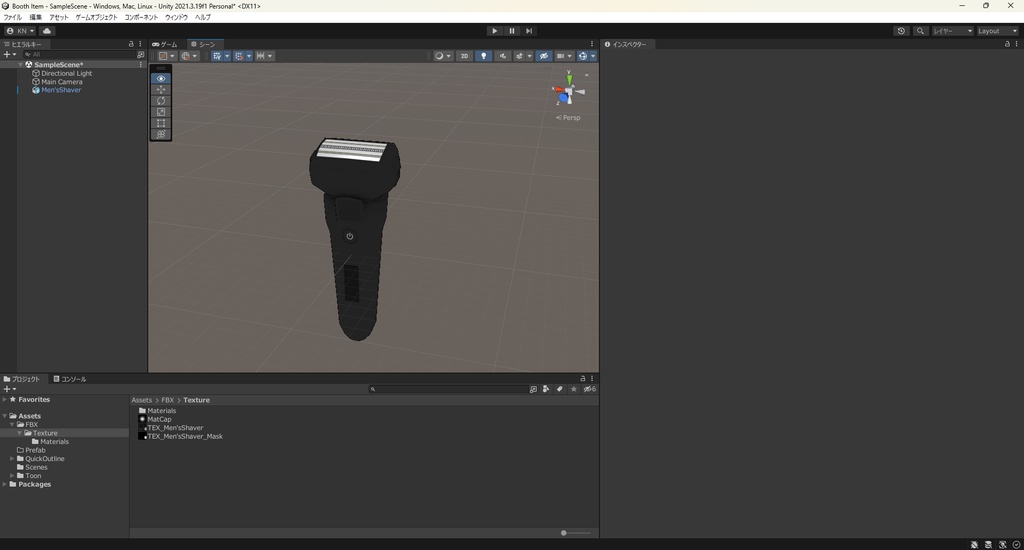This screenshot has height=550, width=1024.
Task: Open the scene camera settings dropdown
Action: click(564, 56)
